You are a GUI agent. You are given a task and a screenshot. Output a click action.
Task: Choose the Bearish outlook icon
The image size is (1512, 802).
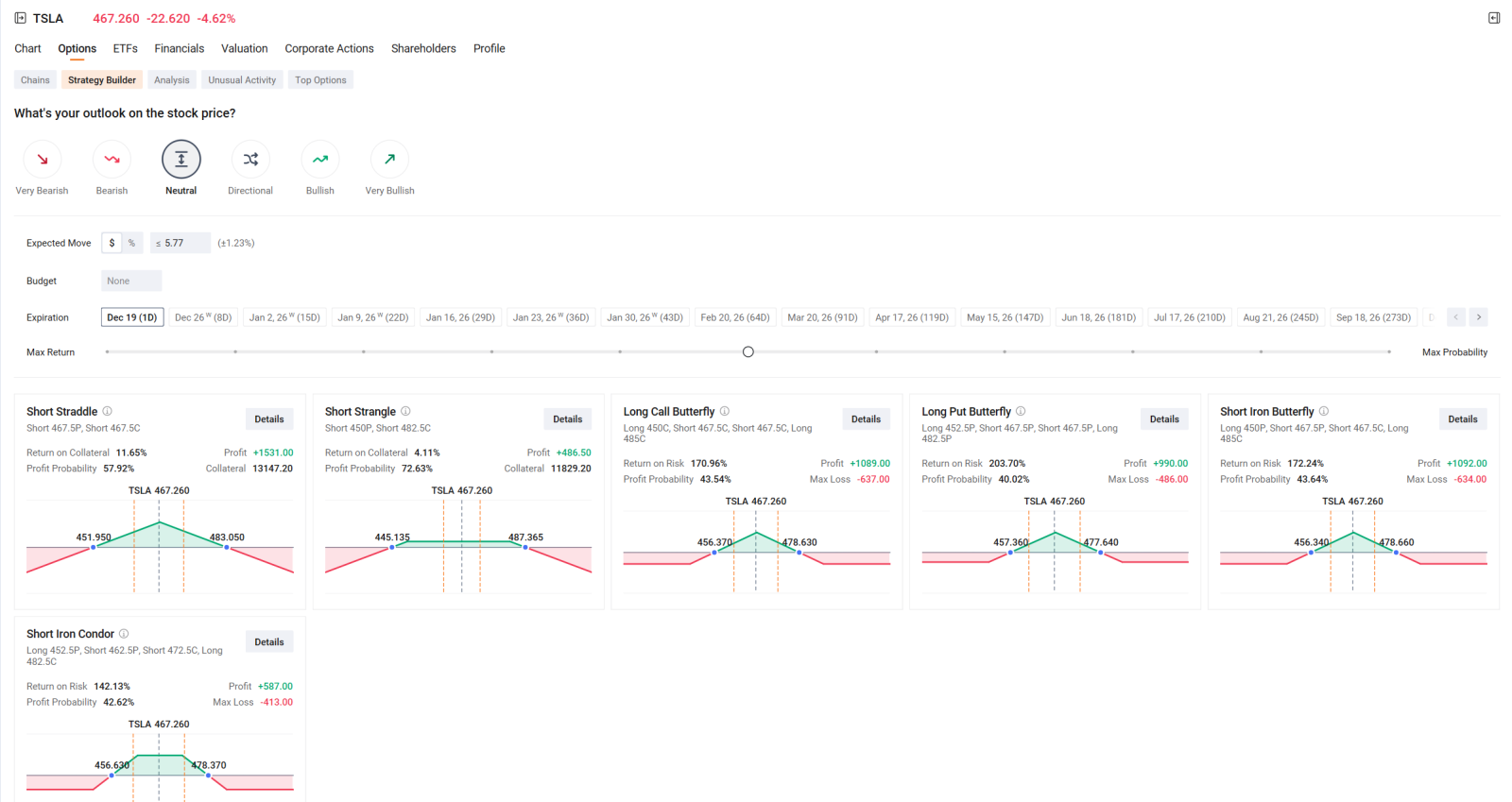tap(112, 160)
